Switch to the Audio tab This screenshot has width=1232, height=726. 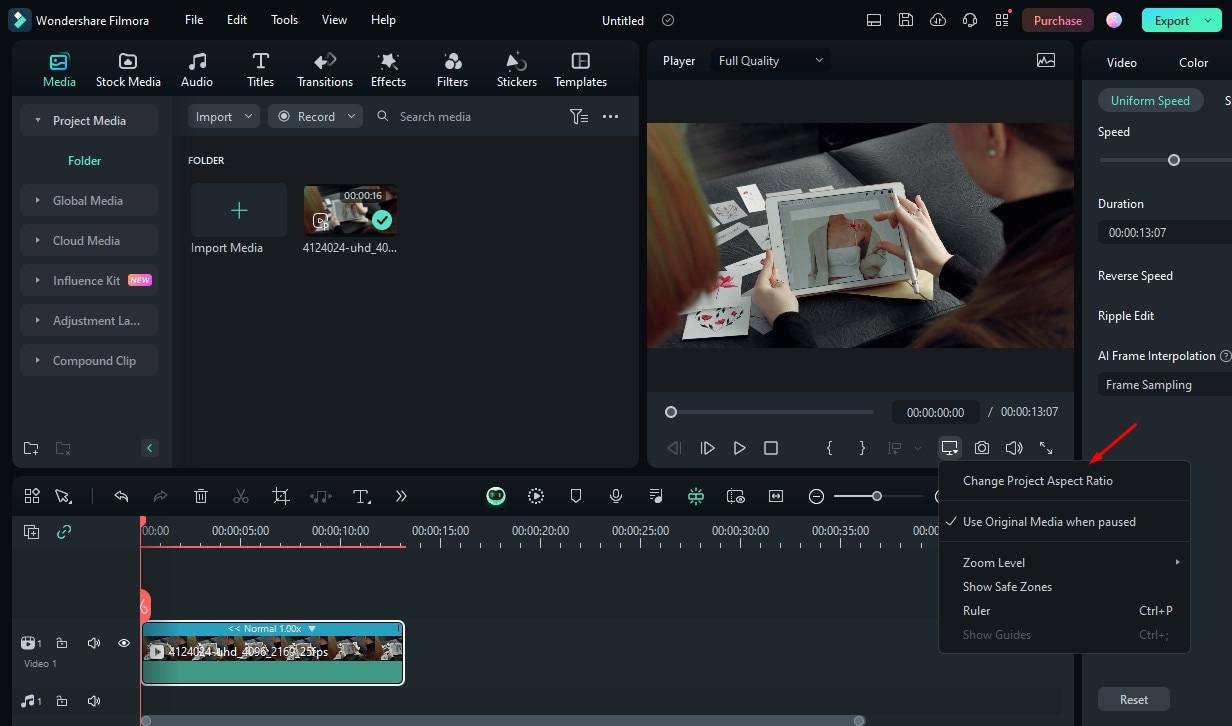197,70
